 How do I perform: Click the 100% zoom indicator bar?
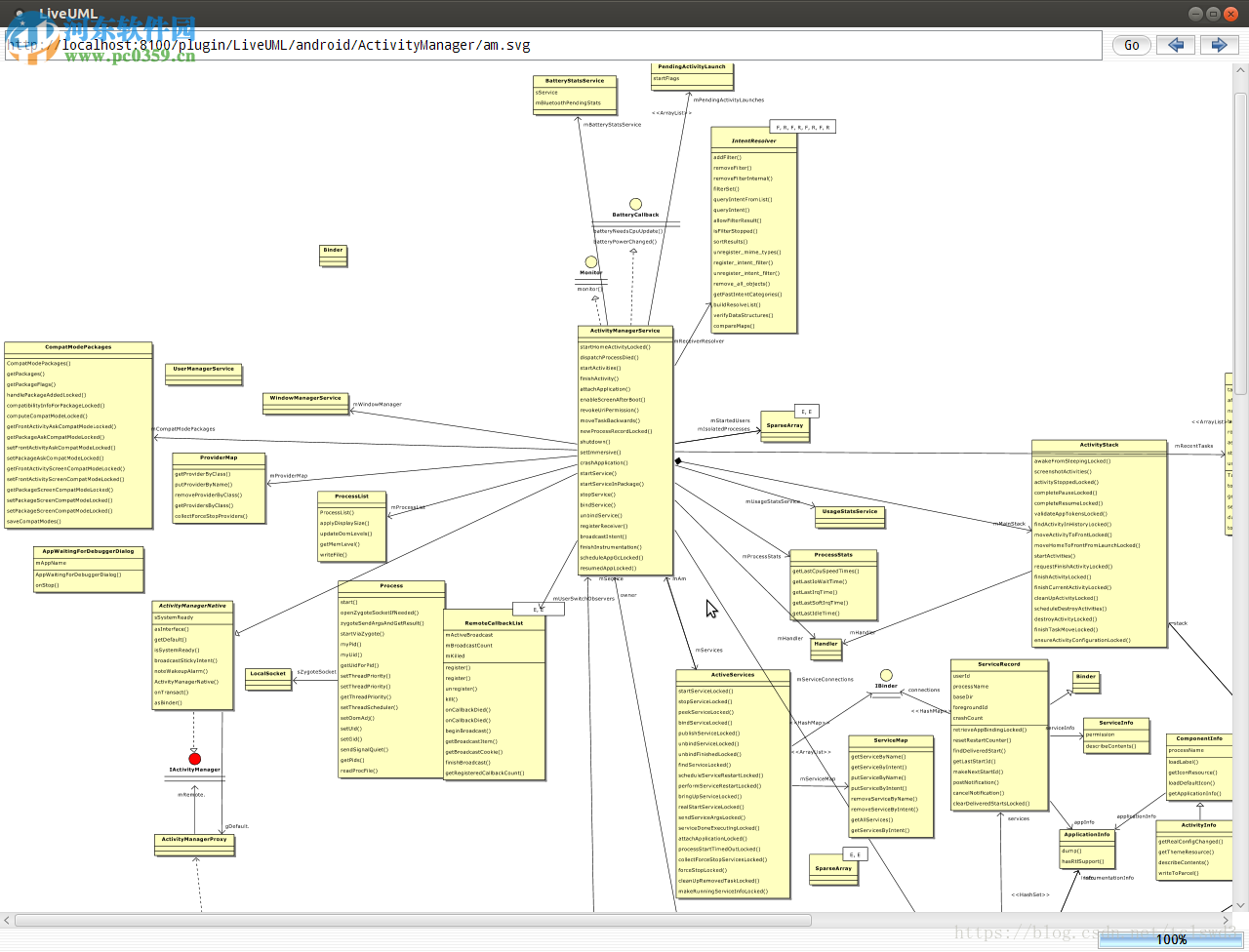pos(1172,939)
